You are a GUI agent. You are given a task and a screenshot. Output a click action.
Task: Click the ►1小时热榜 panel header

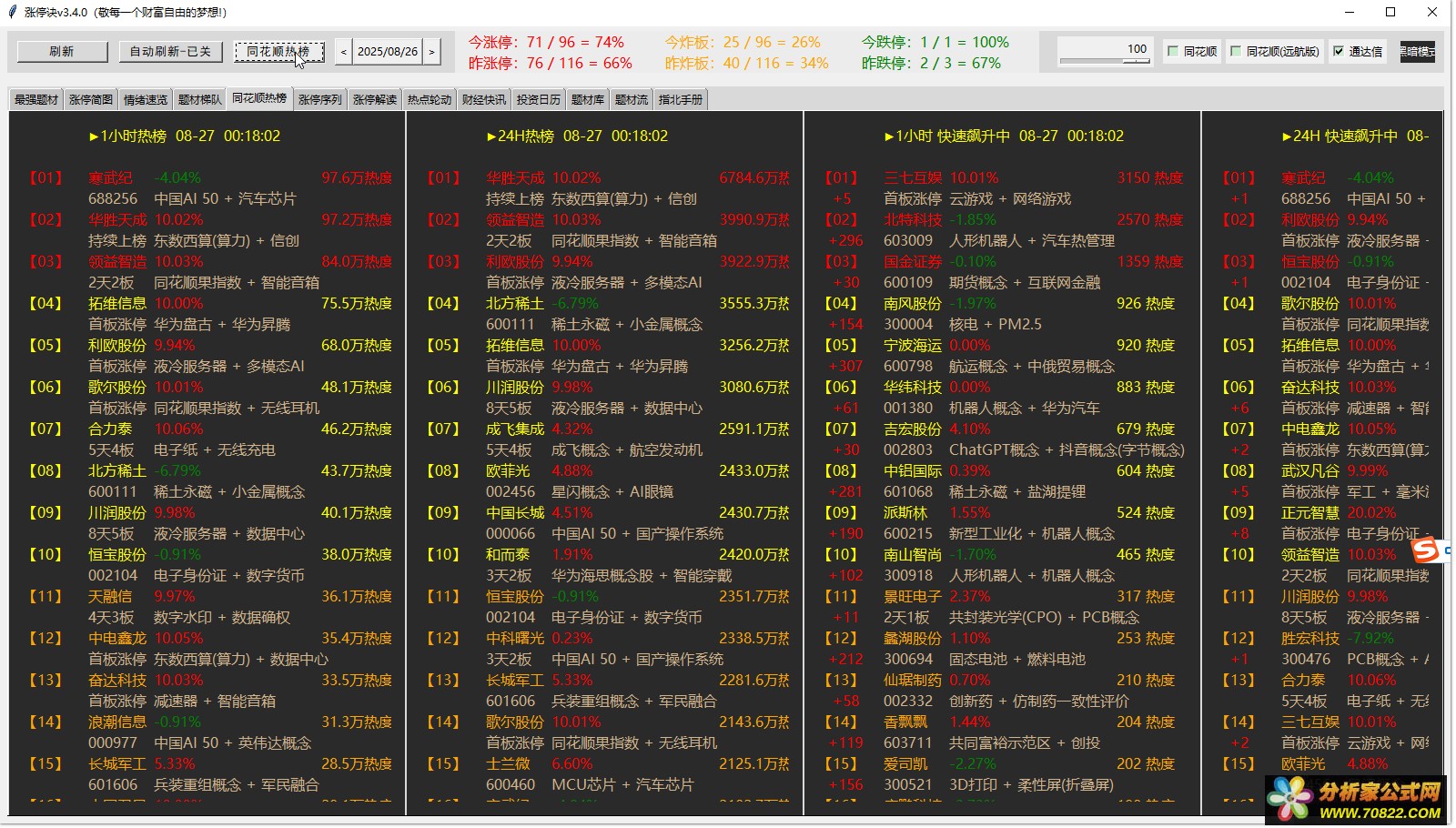[x=185, y=136]
